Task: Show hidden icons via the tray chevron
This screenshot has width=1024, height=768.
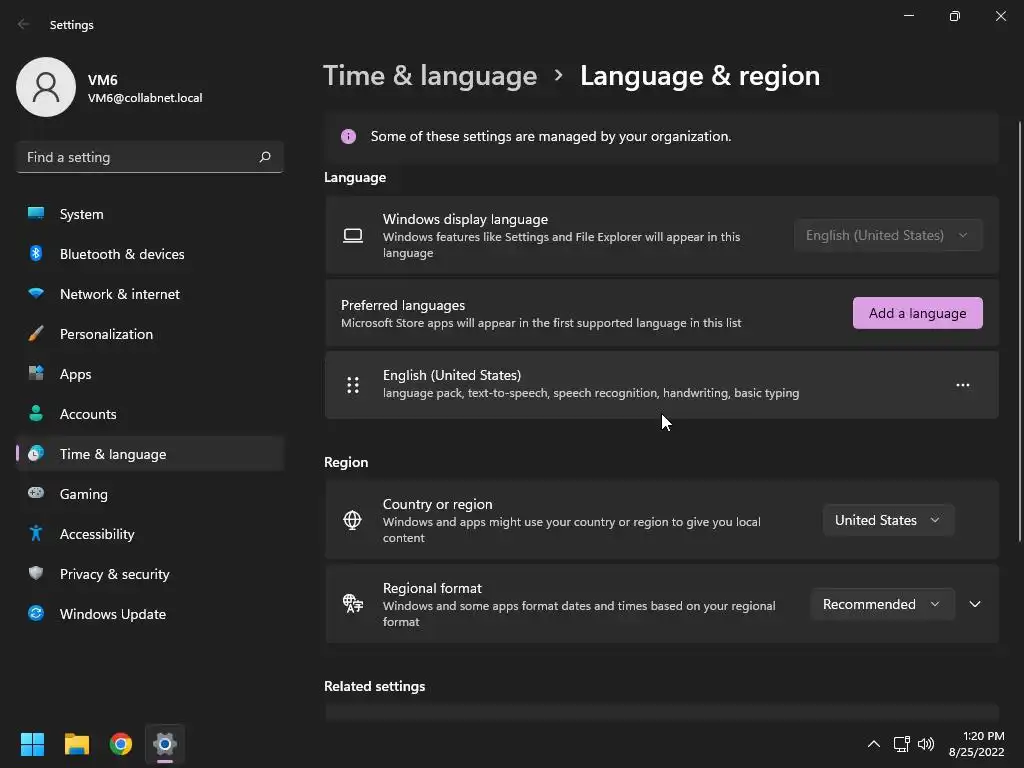Action: point(874,744)
